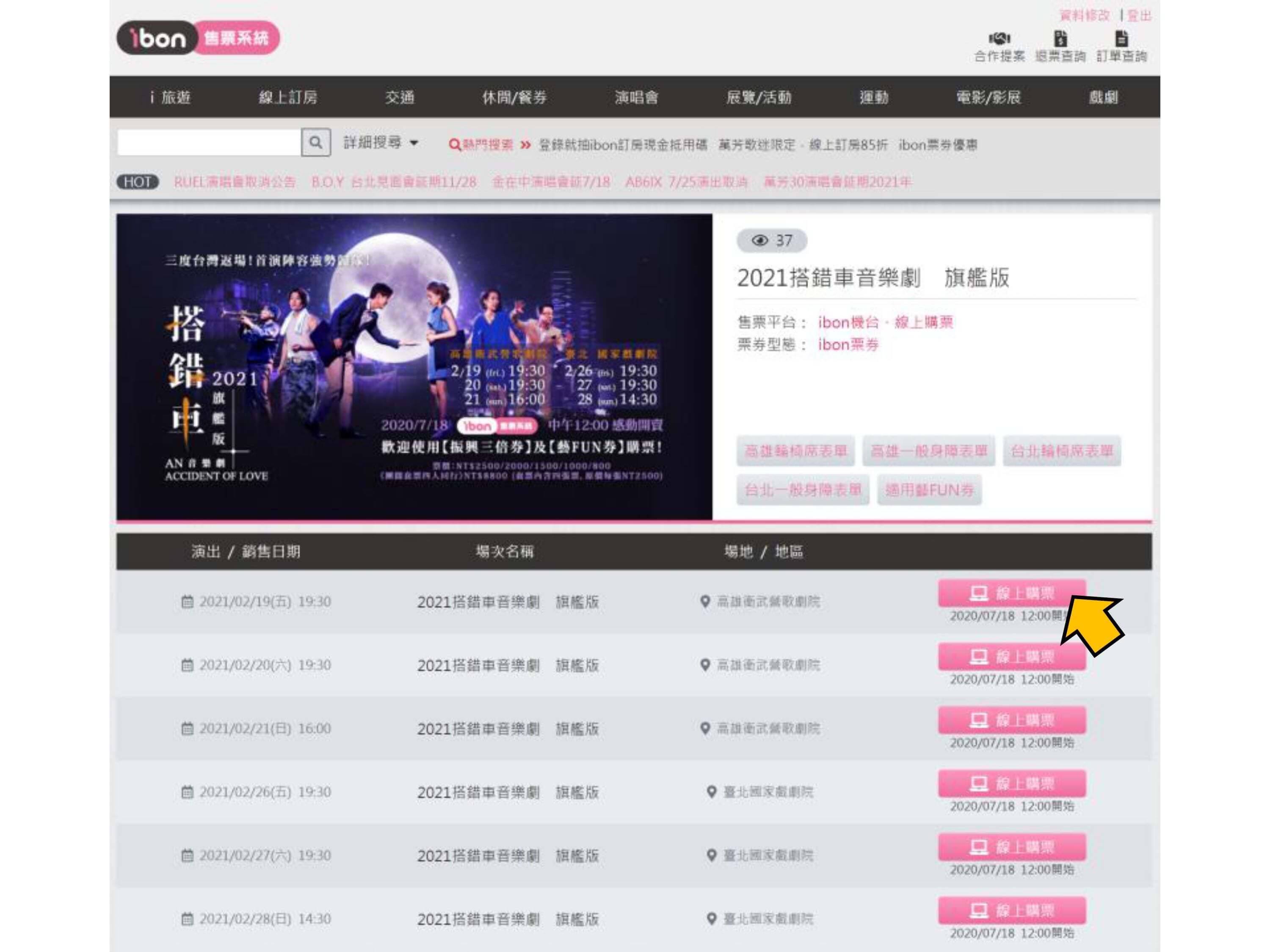The width and height of the screenshot is (1270, 952).
Task: Click 線上購票 for 2021/02/19 show
Action: pos(1012,593)
